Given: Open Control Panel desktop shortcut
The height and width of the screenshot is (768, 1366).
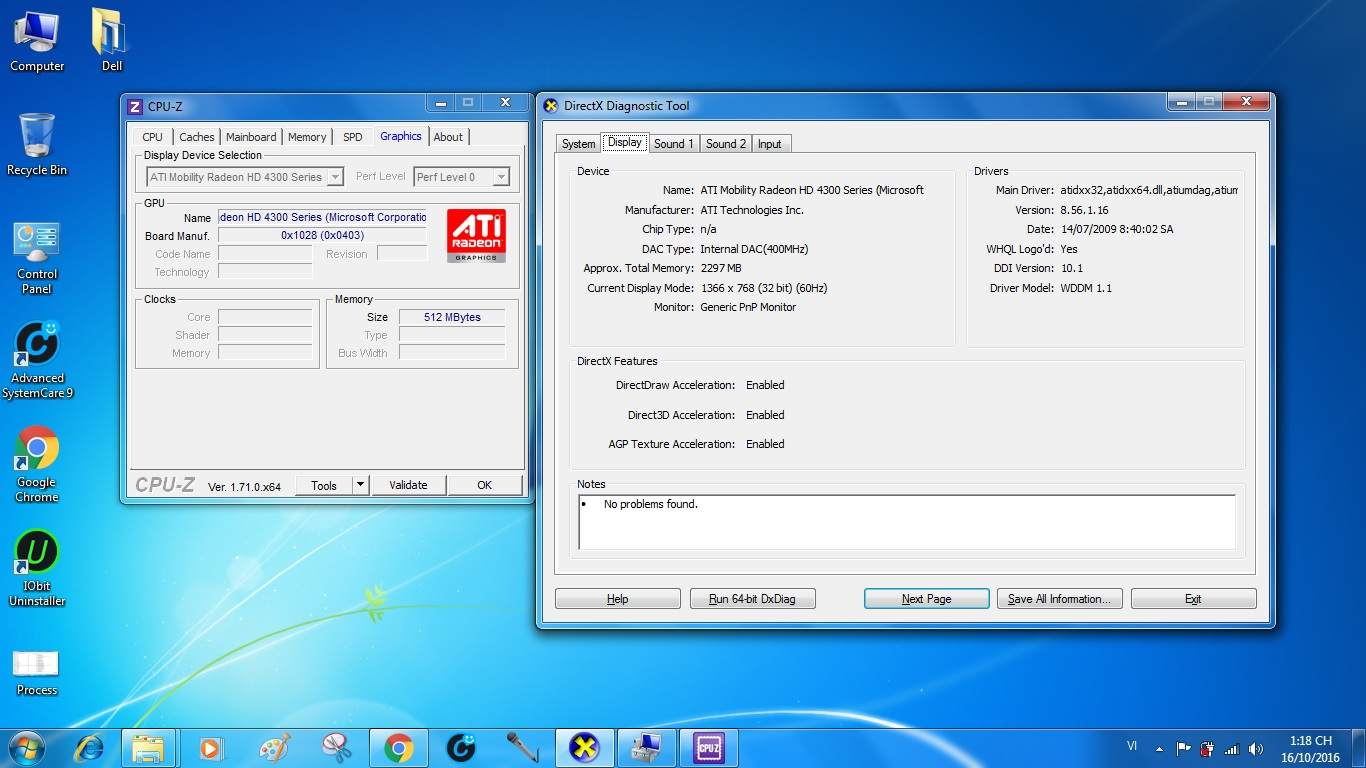Looking at the screenshot, I should 37,258.
